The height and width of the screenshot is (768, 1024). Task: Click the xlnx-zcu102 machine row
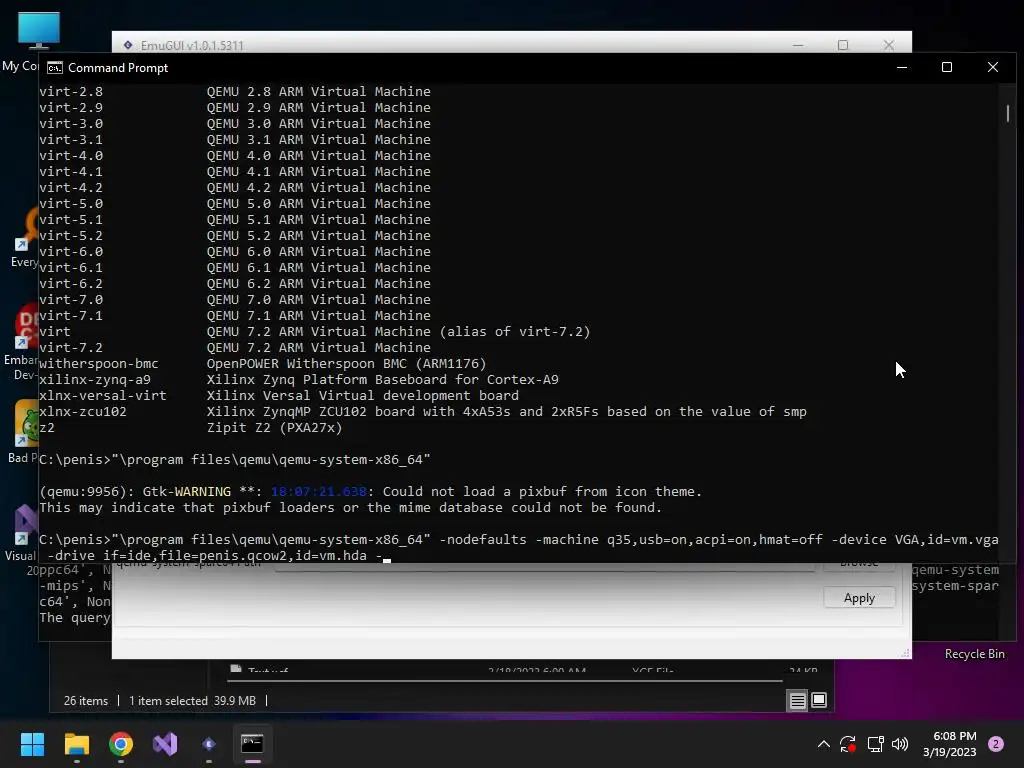coord(423,412)
